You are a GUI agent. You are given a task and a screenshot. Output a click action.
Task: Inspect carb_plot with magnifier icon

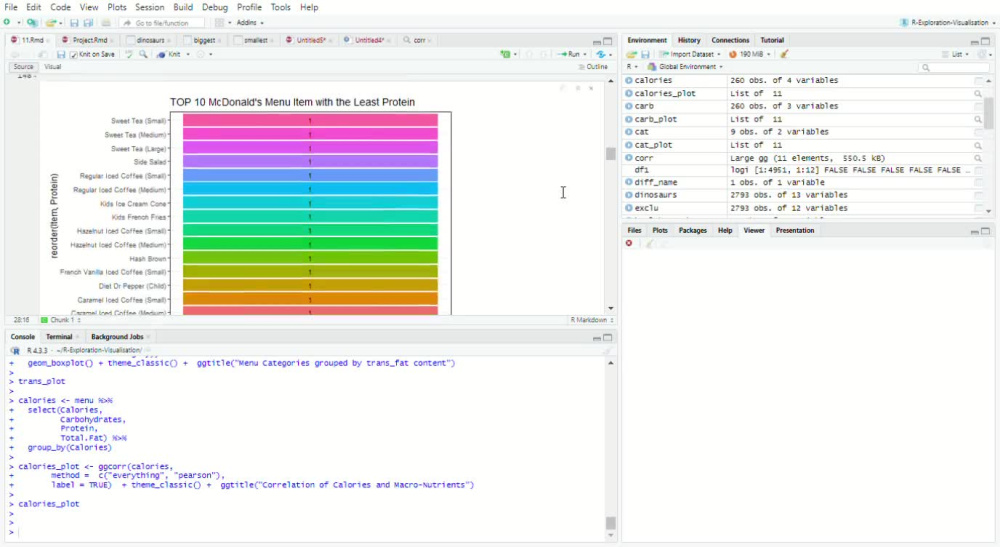[978, 119]
